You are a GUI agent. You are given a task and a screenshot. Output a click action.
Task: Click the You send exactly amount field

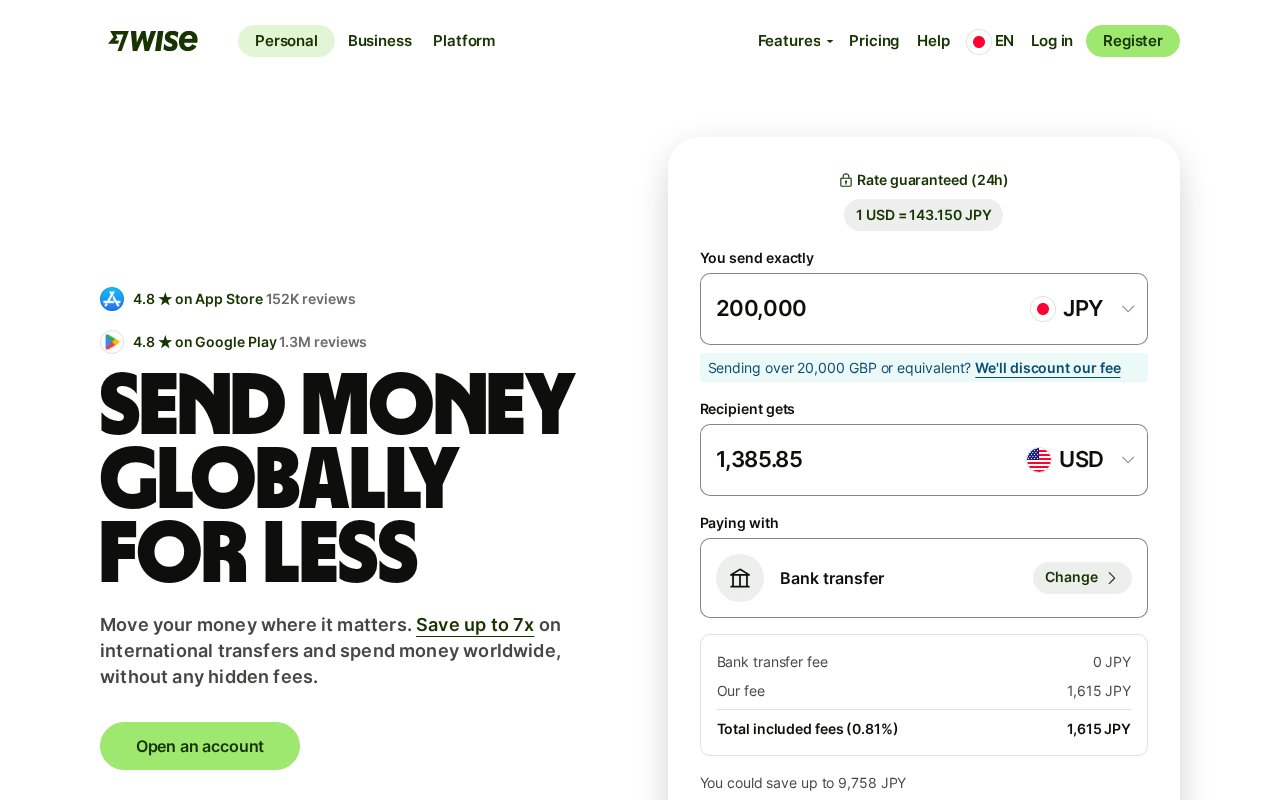click(x=860, y=309)
